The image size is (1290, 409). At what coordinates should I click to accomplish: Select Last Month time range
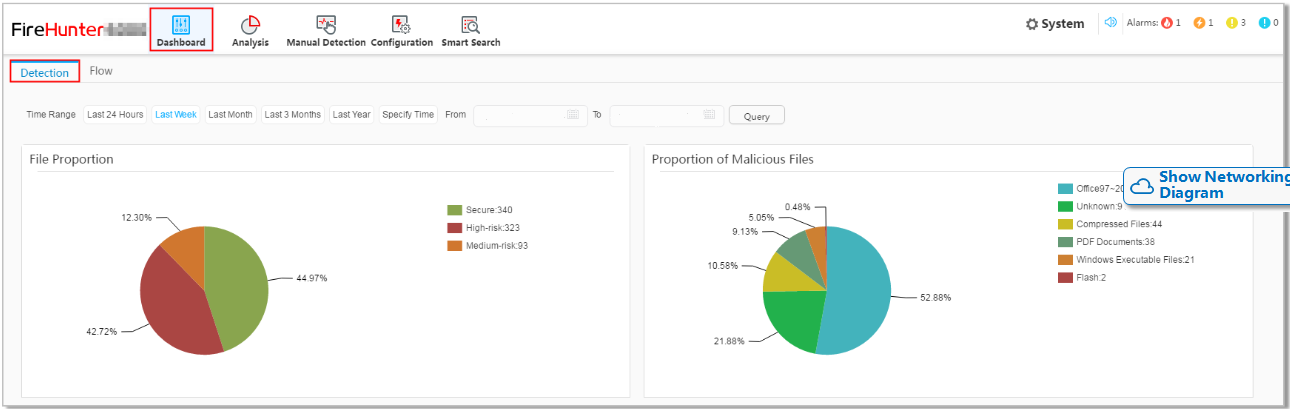click(x=231, y=115)
